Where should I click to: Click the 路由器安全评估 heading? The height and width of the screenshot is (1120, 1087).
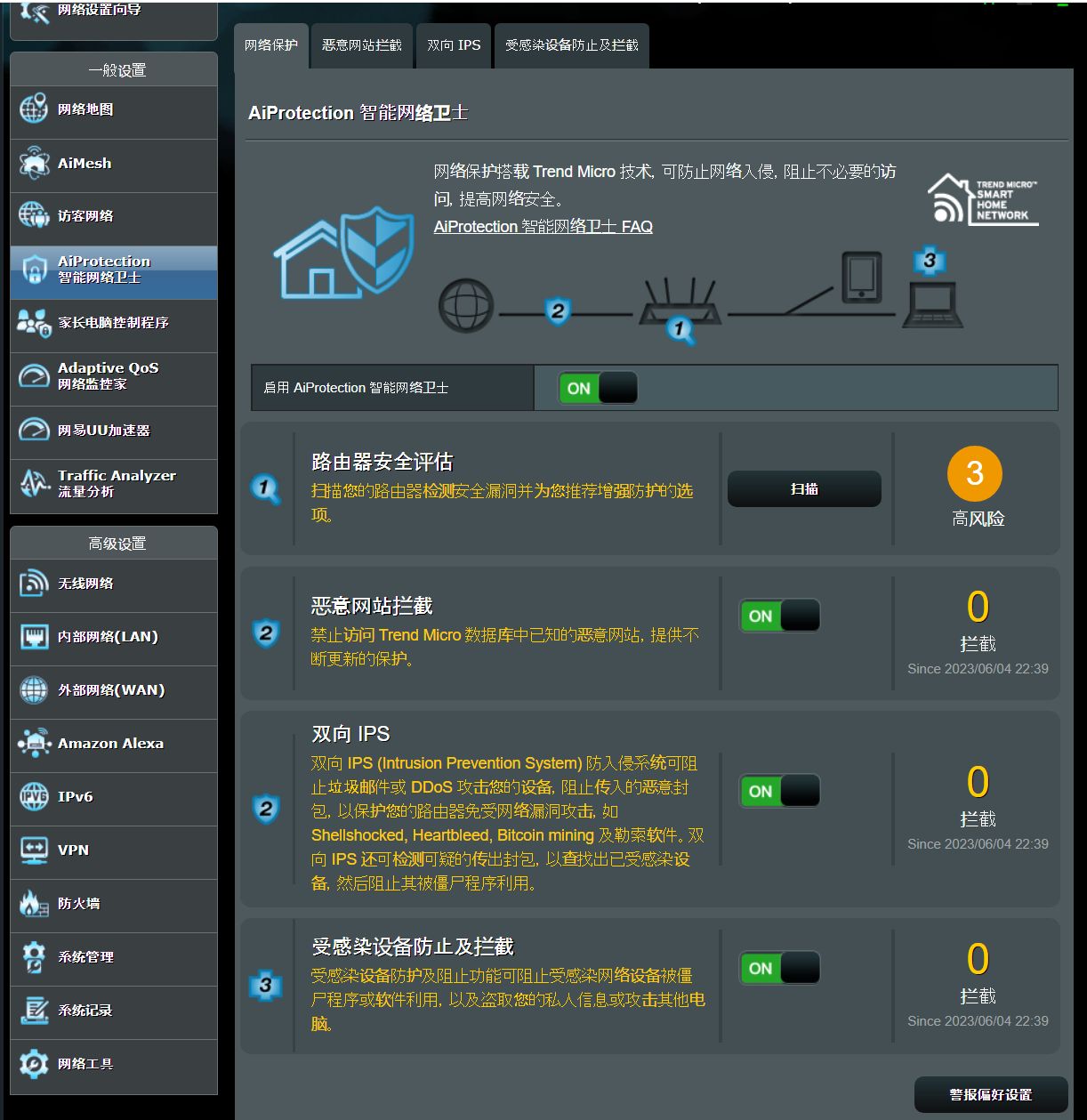pos(382,462)
